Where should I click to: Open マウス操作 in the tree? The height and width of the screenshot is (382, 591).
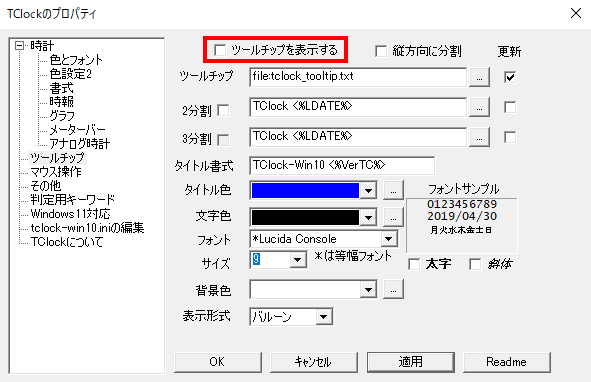click(56, 172)
